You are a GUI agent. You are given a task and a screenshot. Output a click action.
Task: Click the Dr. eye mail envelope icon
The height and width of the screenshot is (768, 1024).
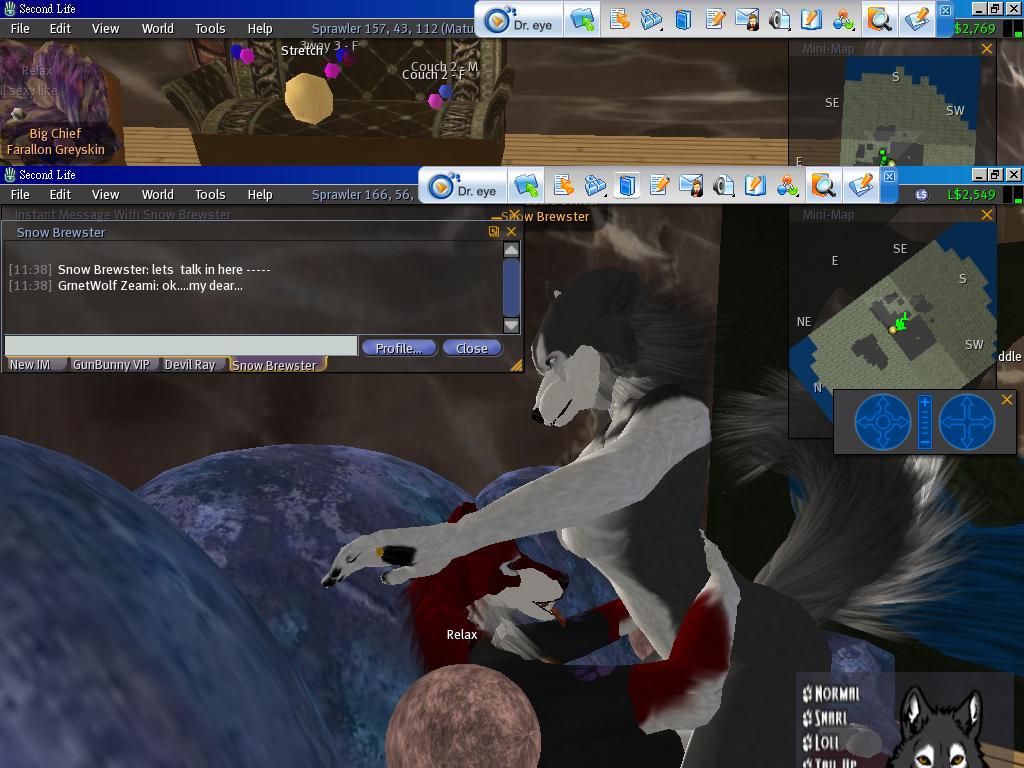click(691, 186)
